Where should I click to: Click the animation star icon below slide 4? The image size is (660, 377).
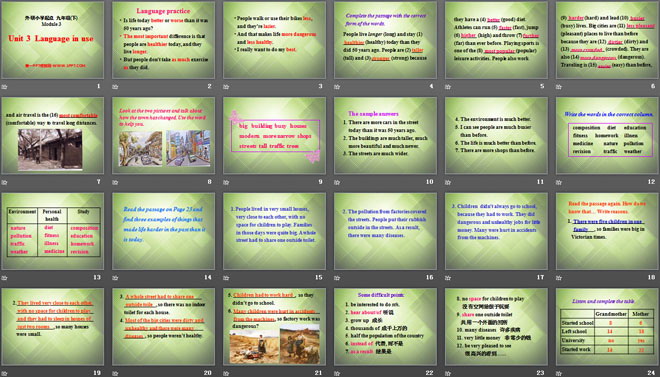pos(337,87)
